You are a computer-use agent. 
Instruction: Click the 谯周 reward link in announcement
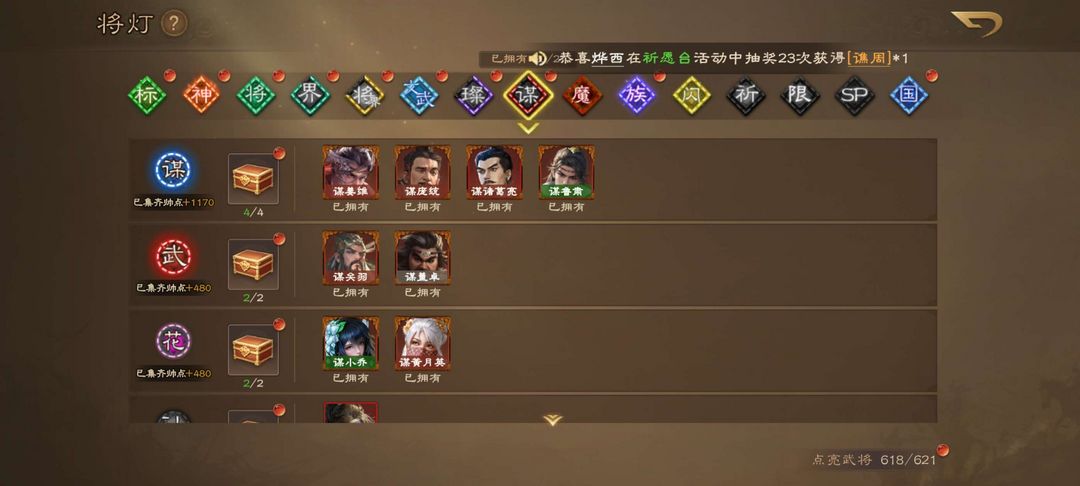point(869,59)
